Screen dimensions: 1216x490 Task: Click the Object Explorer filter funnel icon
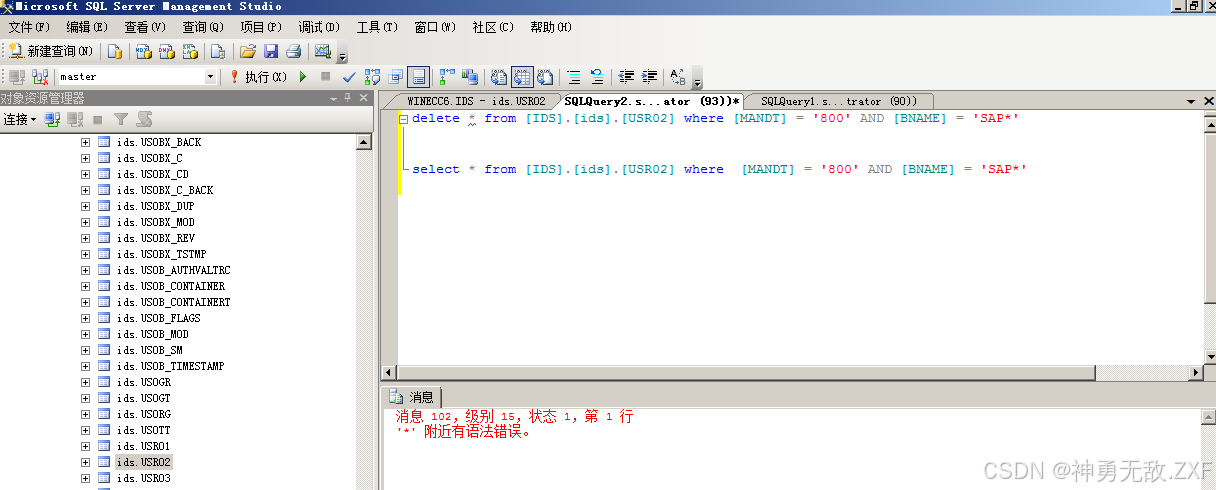tap(121, 119)
